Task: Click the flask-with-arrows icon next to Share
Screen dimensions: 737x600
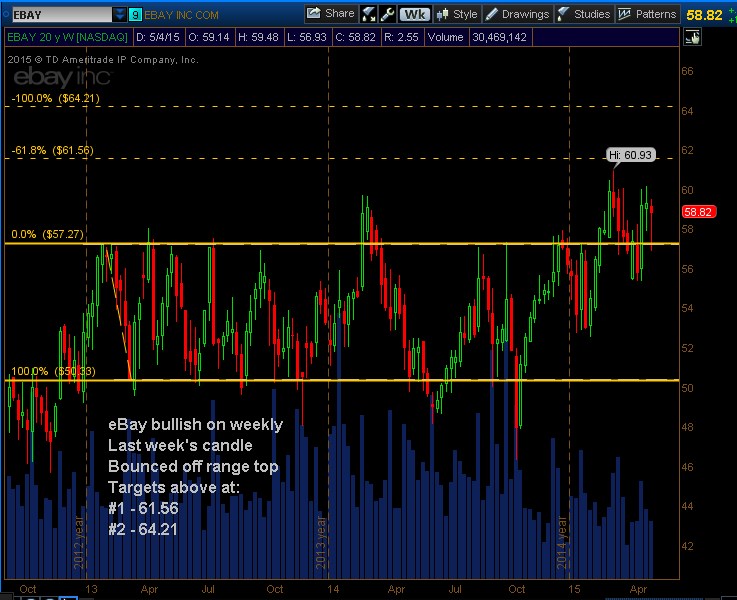Action: pos(368,14)
